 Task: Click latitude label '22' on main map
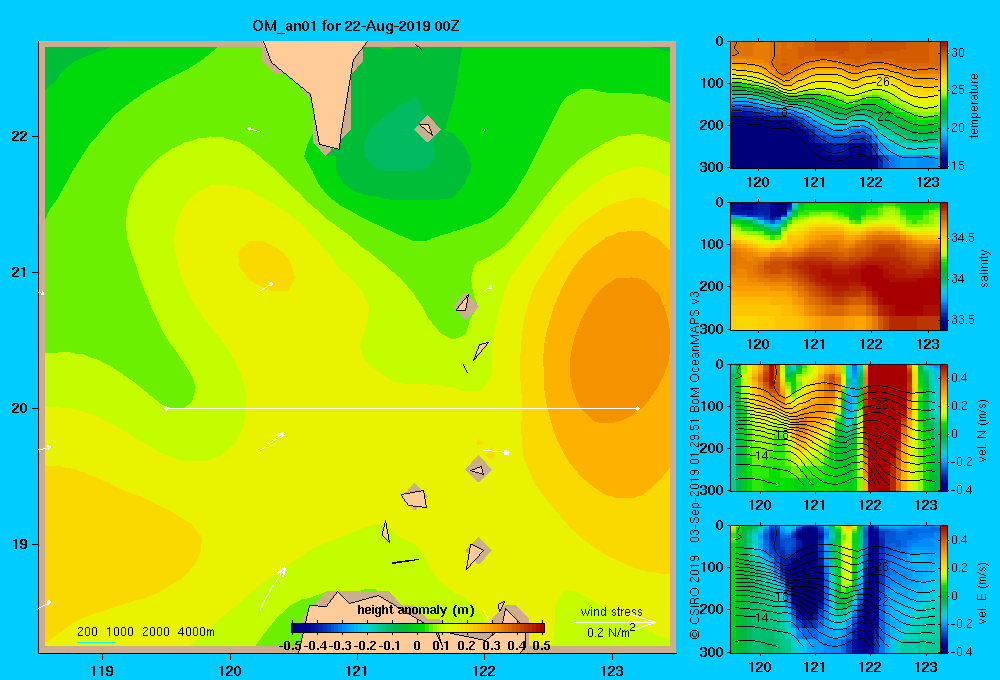click(20, 136)
